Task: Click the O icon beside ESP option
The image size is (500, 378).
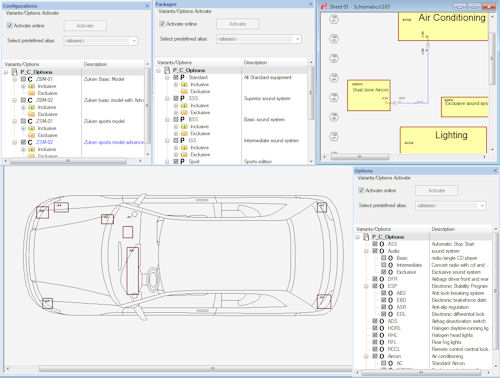Action: coord(382,286)
